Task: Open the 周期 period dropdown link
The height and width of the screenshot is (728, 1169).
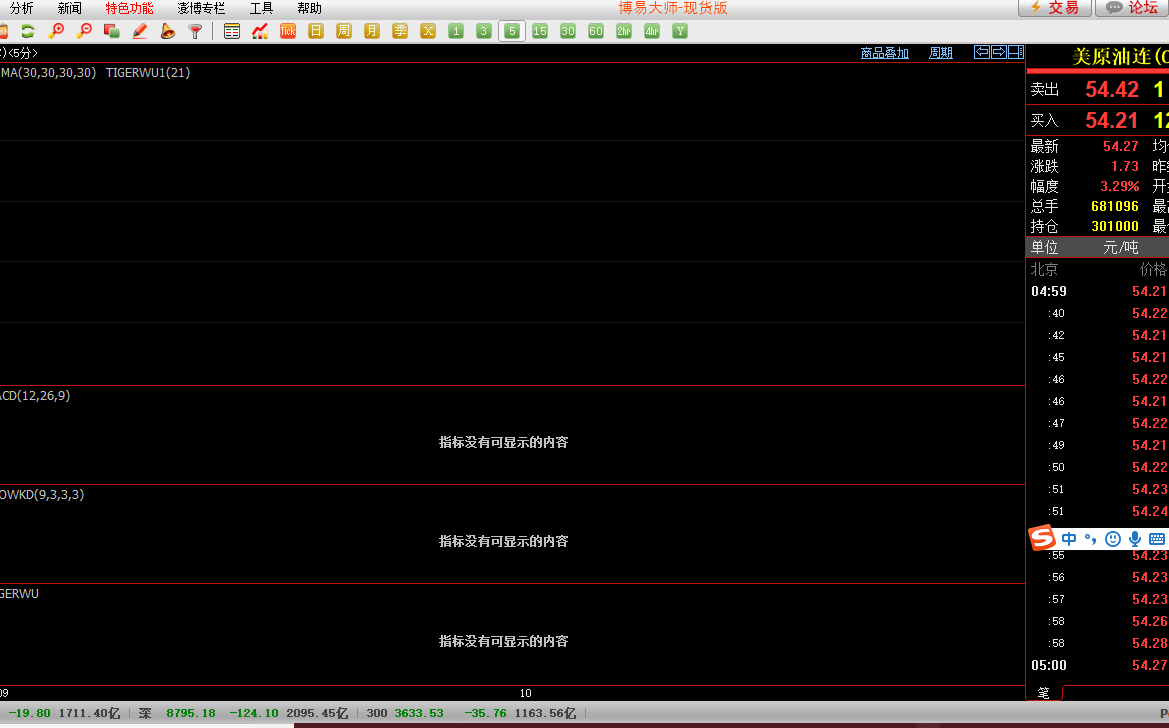Action: 941,53
